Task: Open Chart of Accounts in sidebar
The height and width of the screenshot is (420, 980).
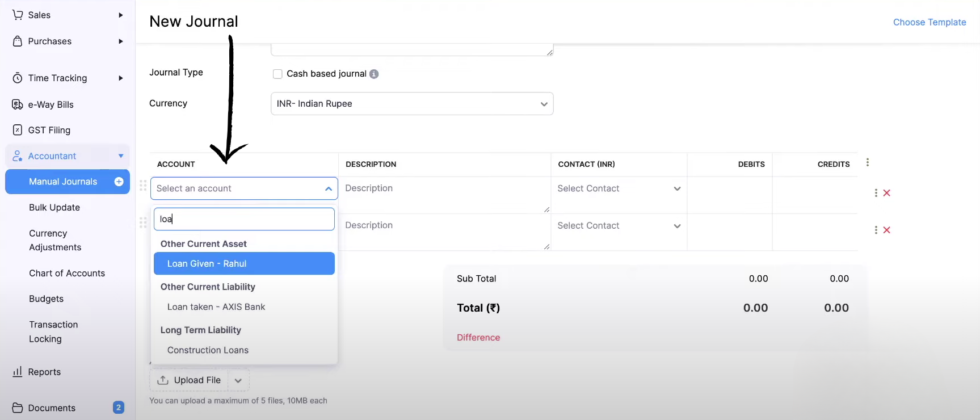Action: click(x=66, y=273)
